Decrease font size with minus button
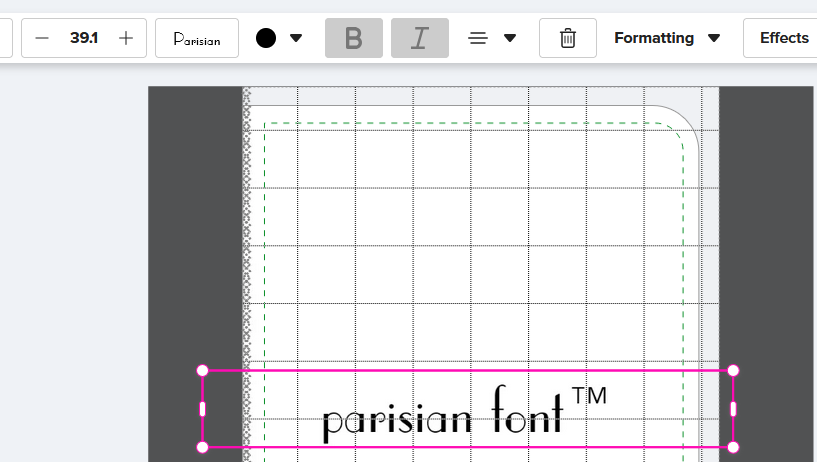Screen dimensions: 817x462 coord(42,38)
